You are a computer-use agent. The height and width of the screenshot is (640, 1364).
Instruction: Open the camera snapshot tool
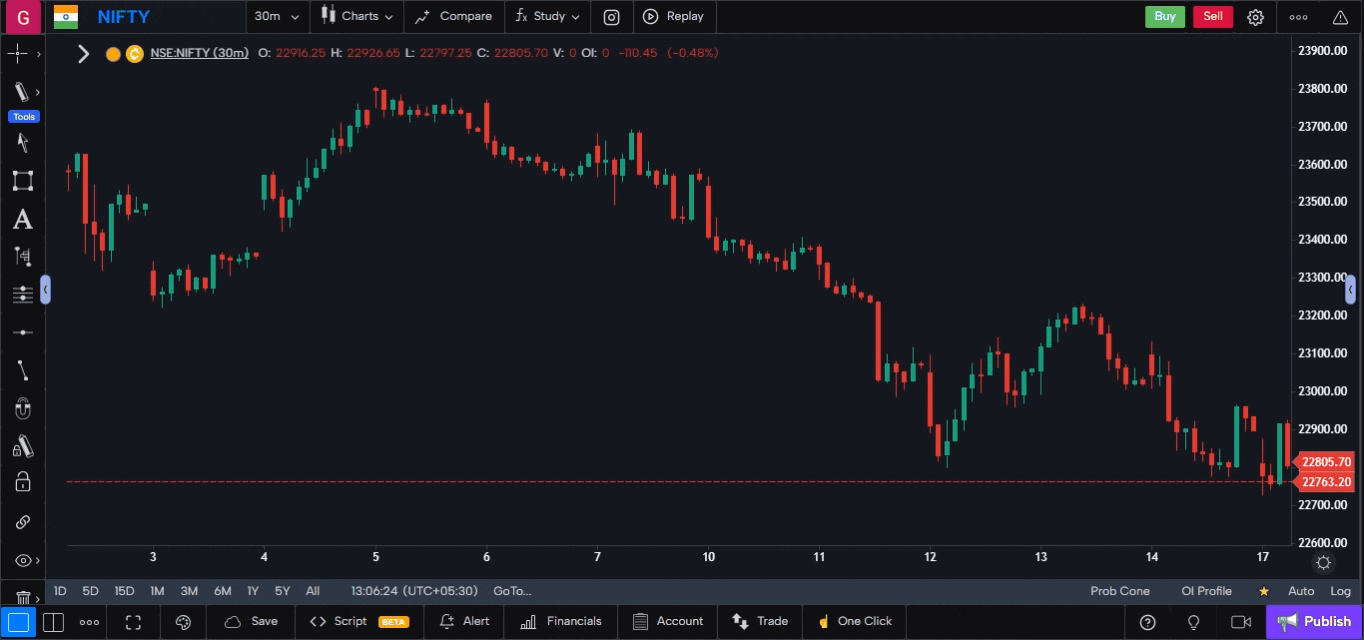(x=611, y=16)
